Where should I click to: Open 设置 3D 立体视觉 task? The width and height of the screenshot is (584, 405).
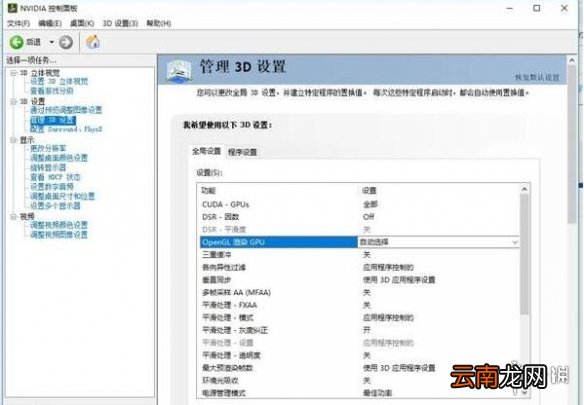[x=59, y=82]
